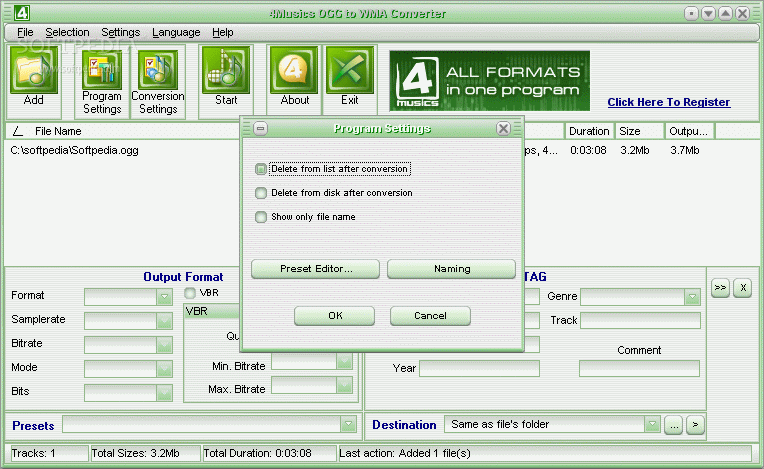
Task: Expand the Genre dropdown
Action: 692,297
